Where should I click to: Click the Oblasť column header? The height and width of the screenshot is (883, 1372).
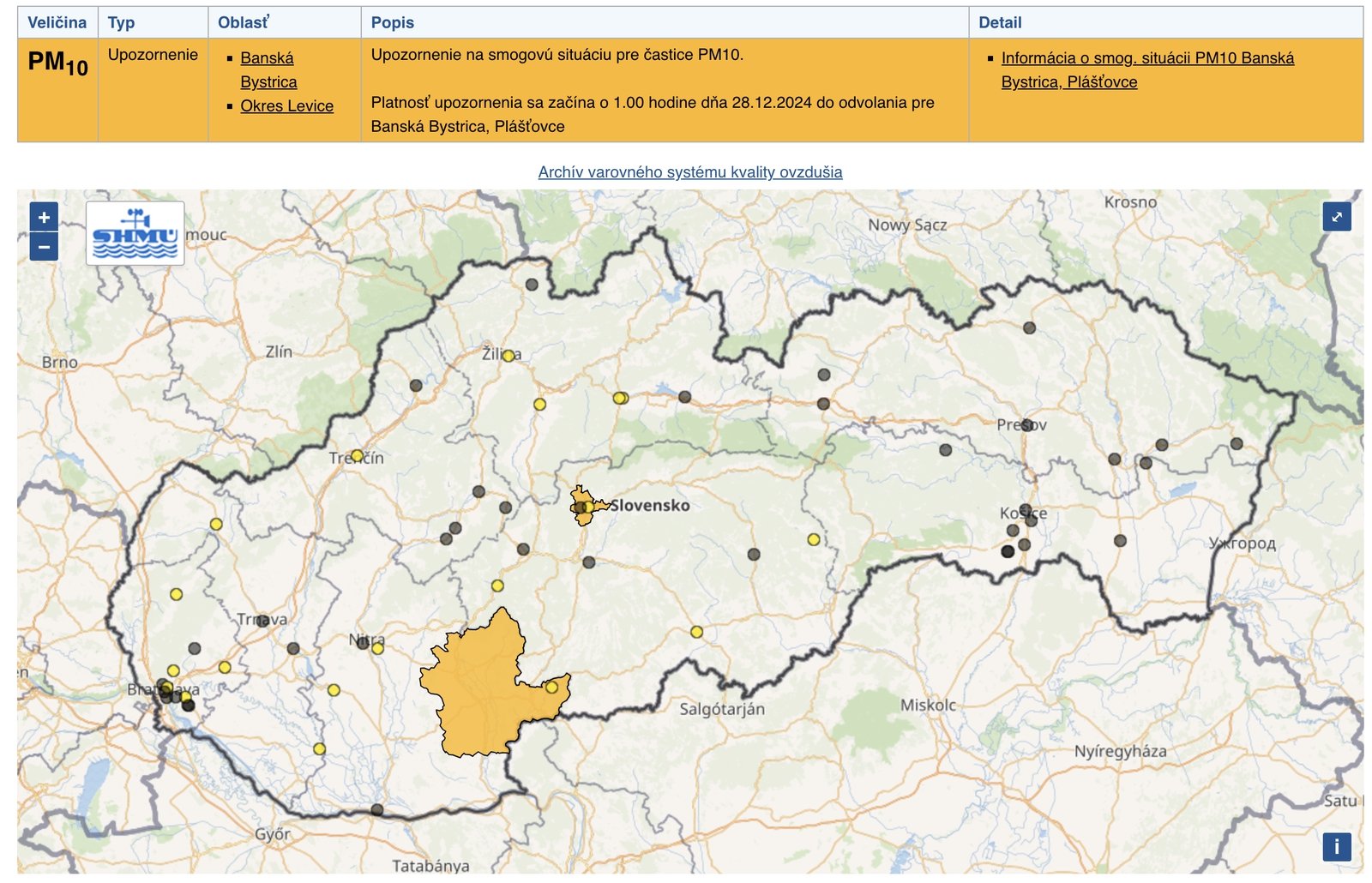coord(285,22)
